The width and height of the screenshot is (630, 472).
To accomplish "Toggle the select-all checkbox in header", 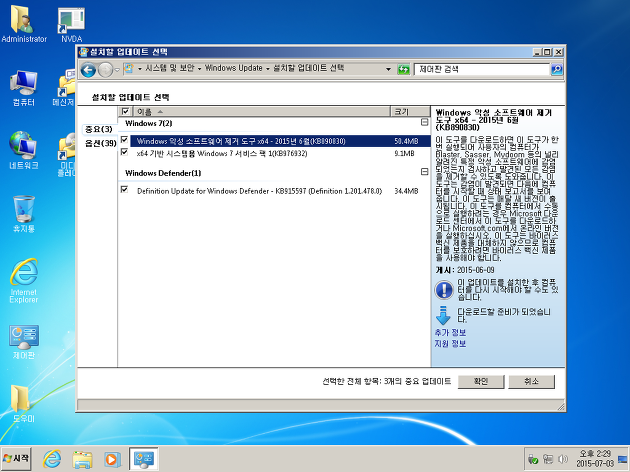I will (125, 111).
